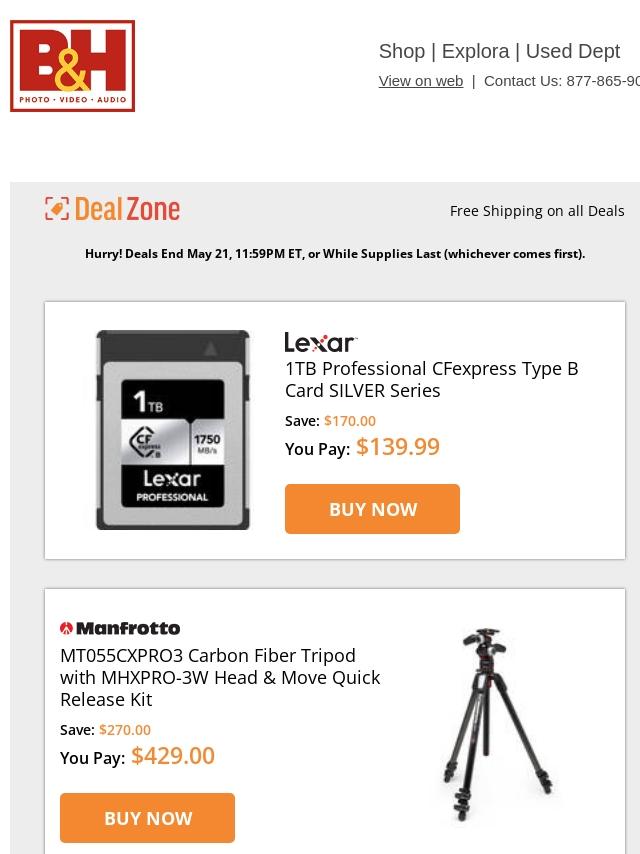Click Buy Now for Lexar CFexpress card

[372, 509]
